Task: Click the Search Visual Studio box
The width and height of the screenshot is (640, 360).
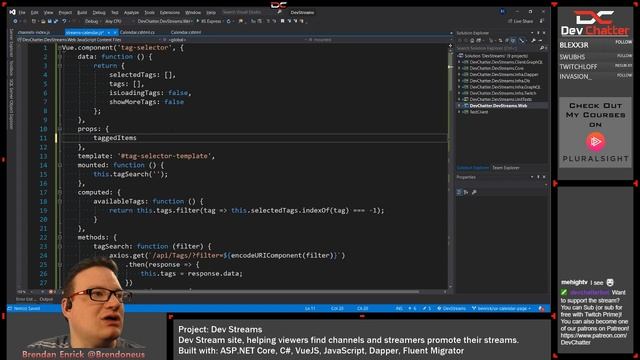Action: (x=252, y=12)
